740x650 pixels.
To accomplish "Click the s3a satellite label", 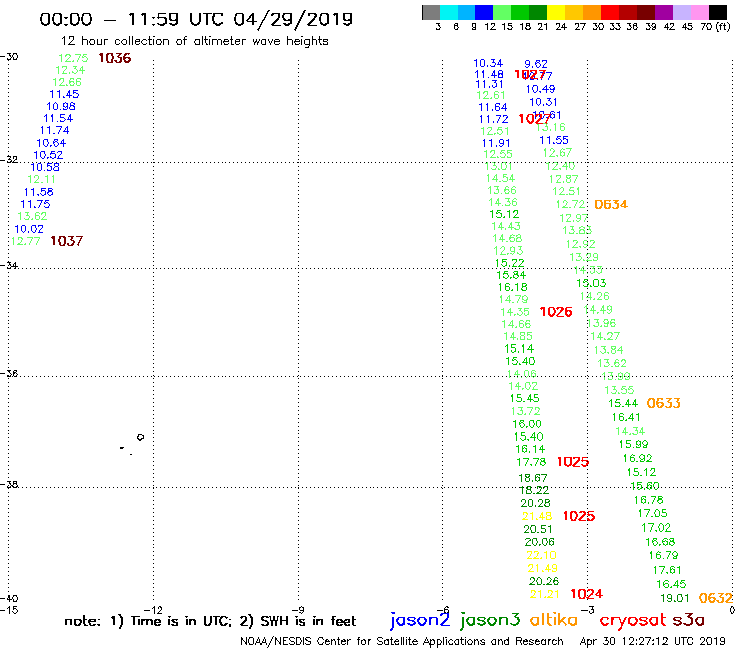I will [x=688, y=620].
